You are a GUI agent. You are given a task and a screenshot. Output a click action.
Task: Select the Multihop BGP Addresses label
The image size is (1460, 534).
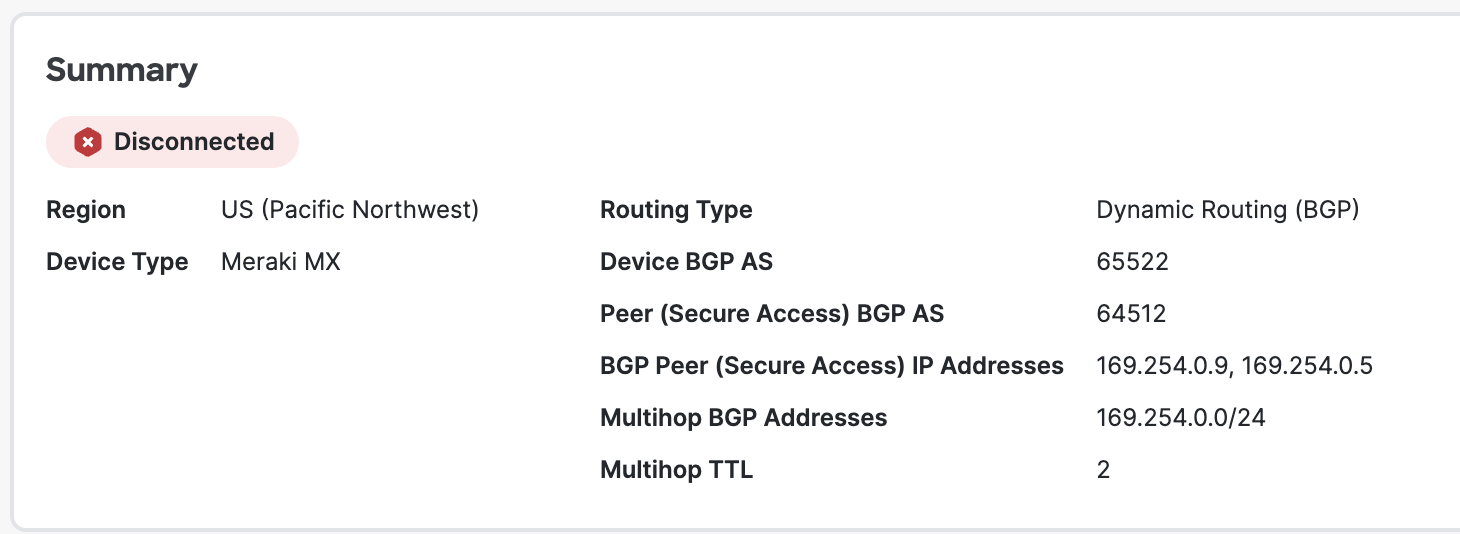(x=743, y=418)
